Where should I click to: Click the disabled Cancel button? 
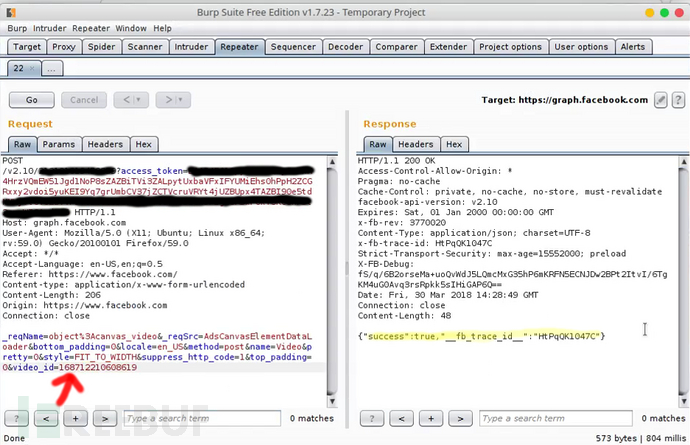click(x=84, y=100)
